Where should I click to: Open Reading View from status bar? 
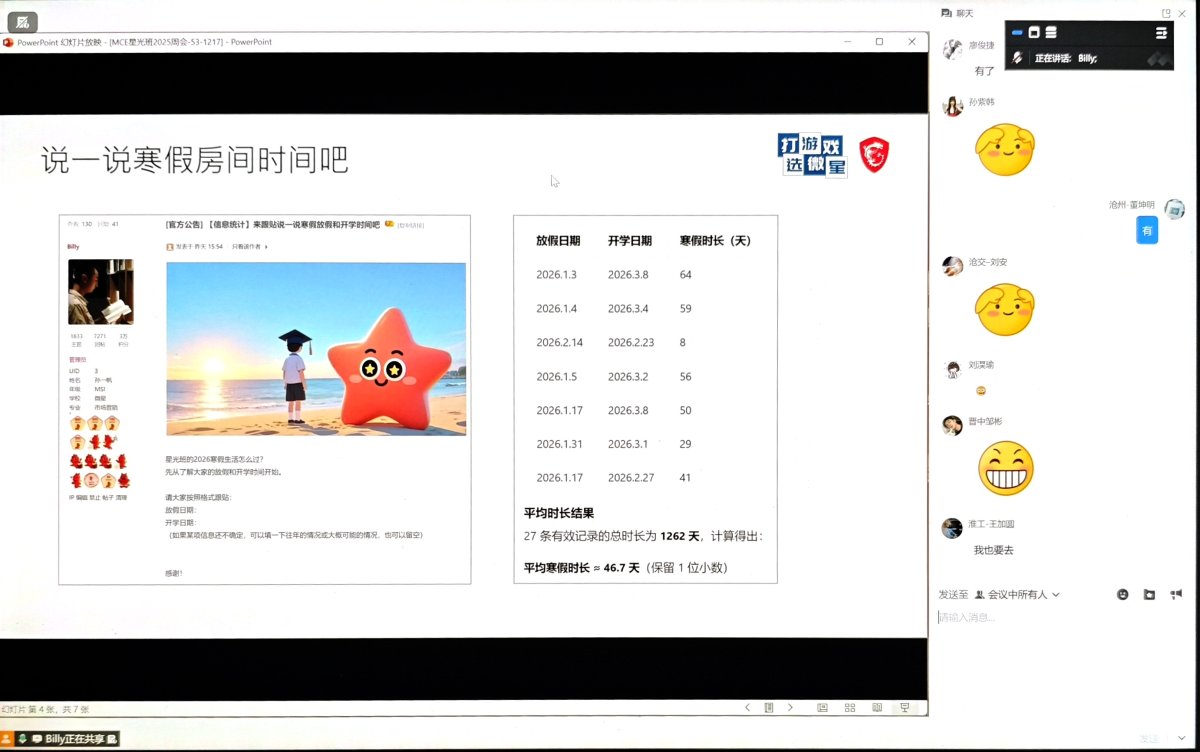click(877, 708)
